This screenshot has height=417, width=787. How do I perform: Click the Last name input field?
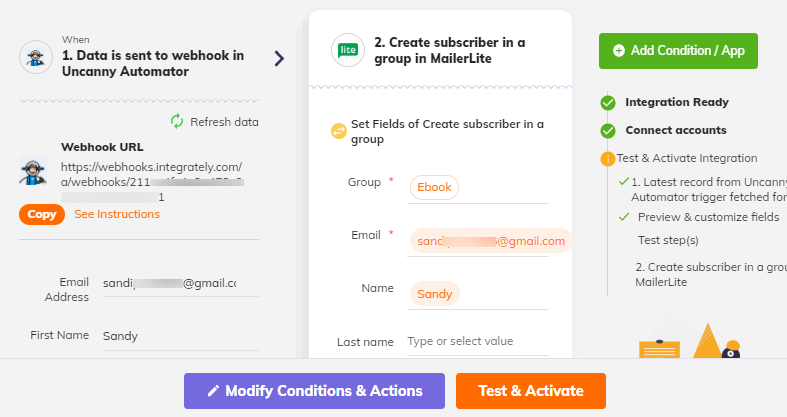(478, 341)
